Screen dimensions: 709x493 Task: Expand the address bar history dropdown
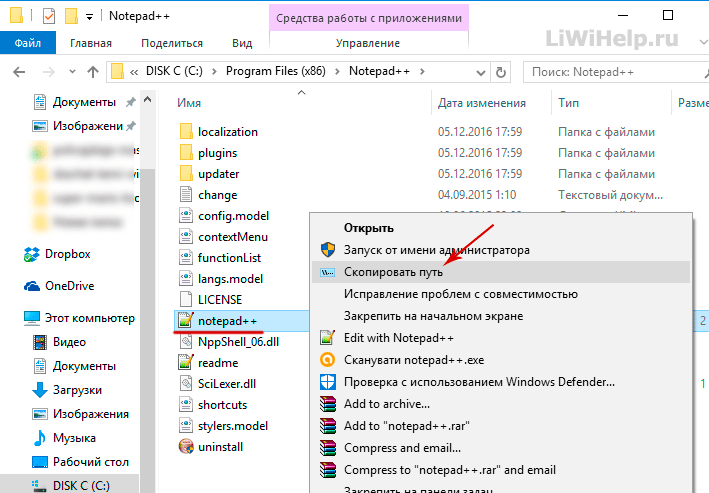click(x=481, y=72)
